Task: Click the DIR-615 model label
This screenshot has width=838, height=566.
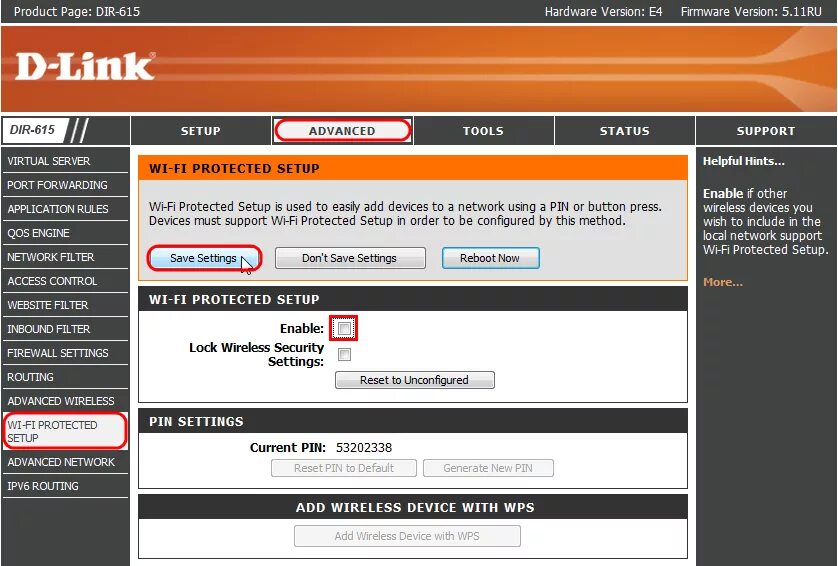Action: [32, 130]
